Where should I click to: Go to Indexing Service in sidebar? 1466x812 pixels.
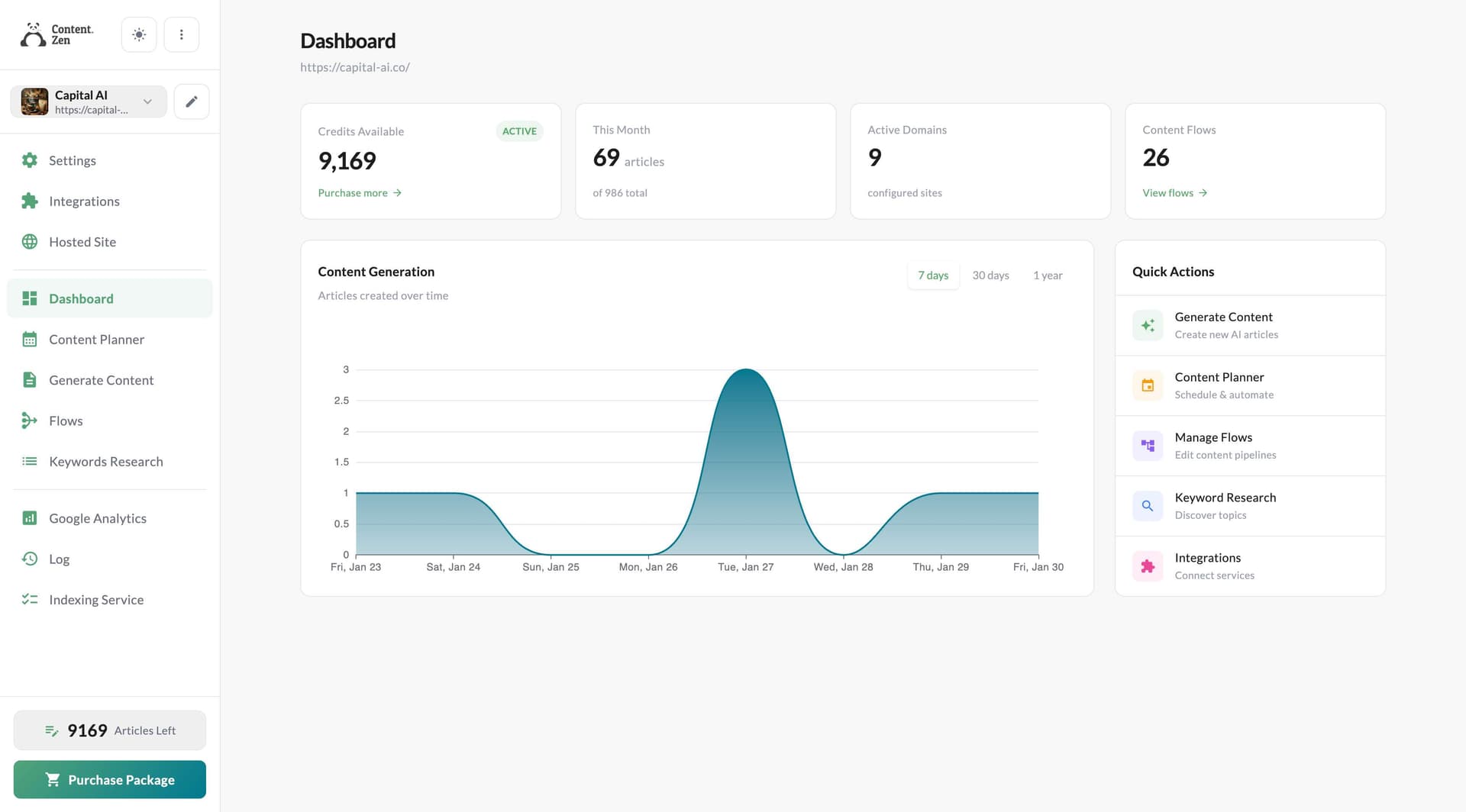[29, 599]
